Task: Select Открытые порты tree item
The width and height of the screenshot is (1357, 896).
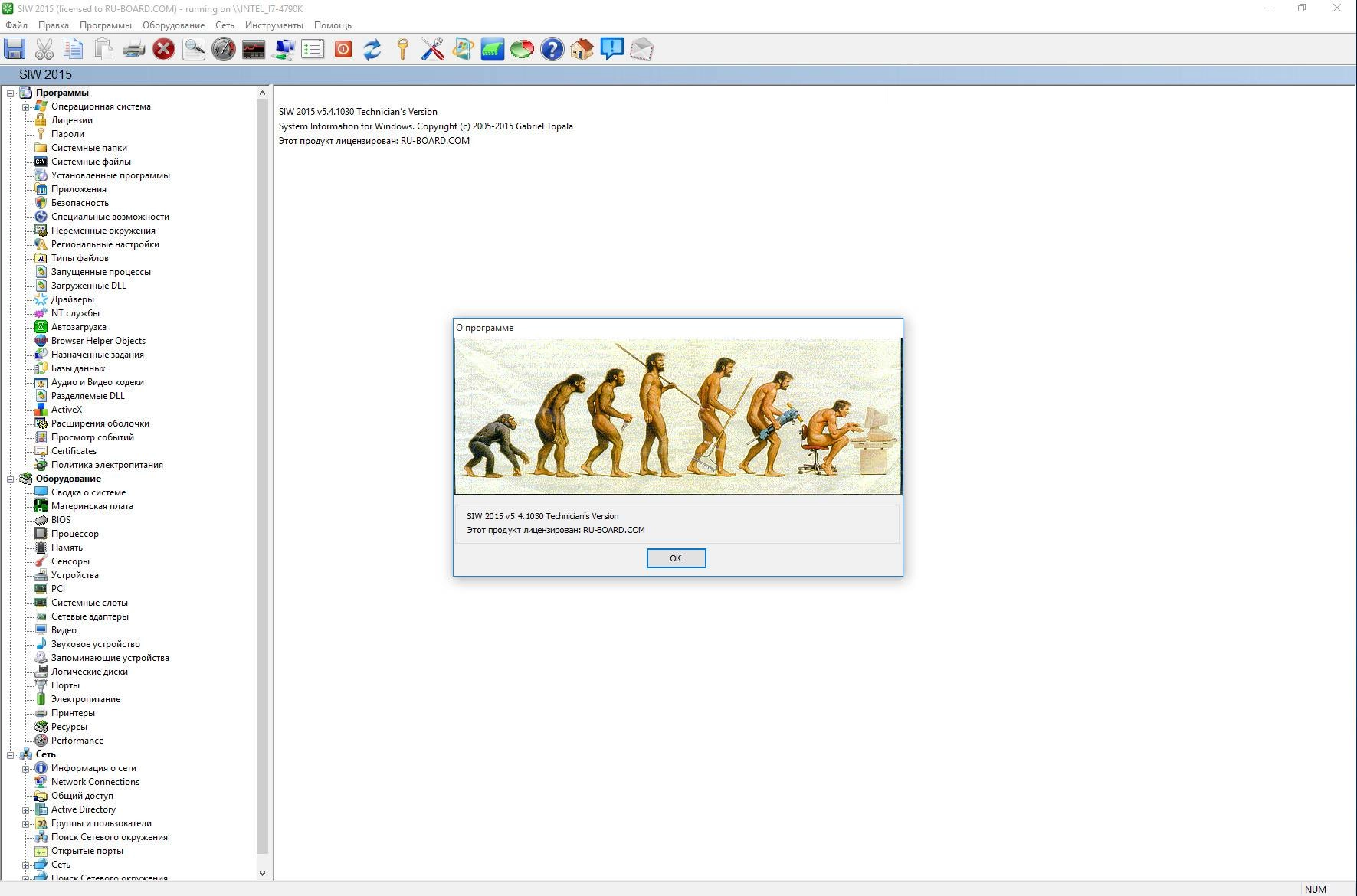Action: [87, 851]
